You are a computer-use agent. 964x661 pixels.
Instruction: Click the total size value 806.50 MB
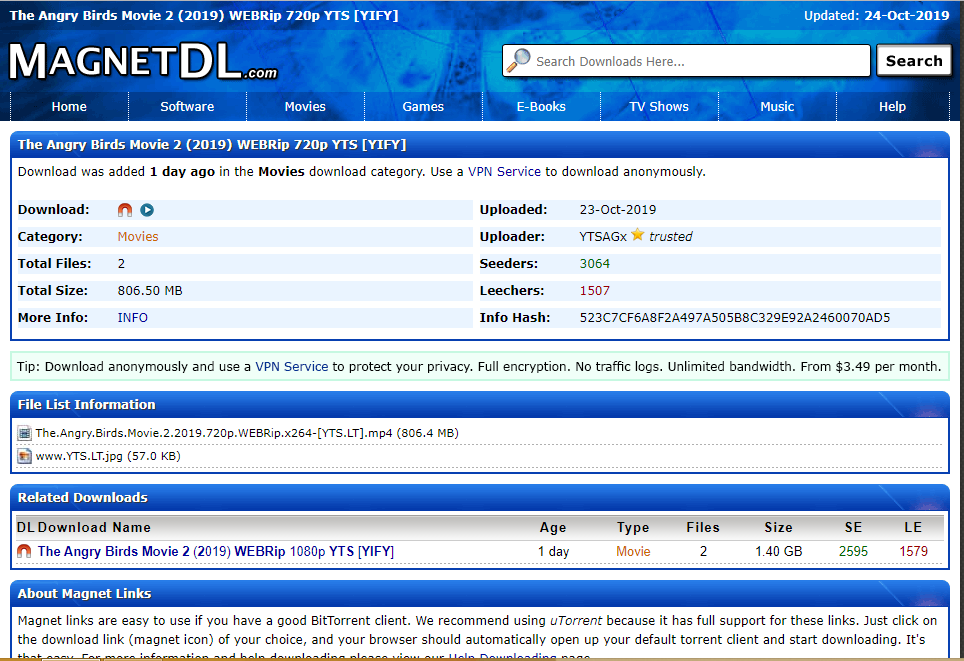[x=150, y=291]
